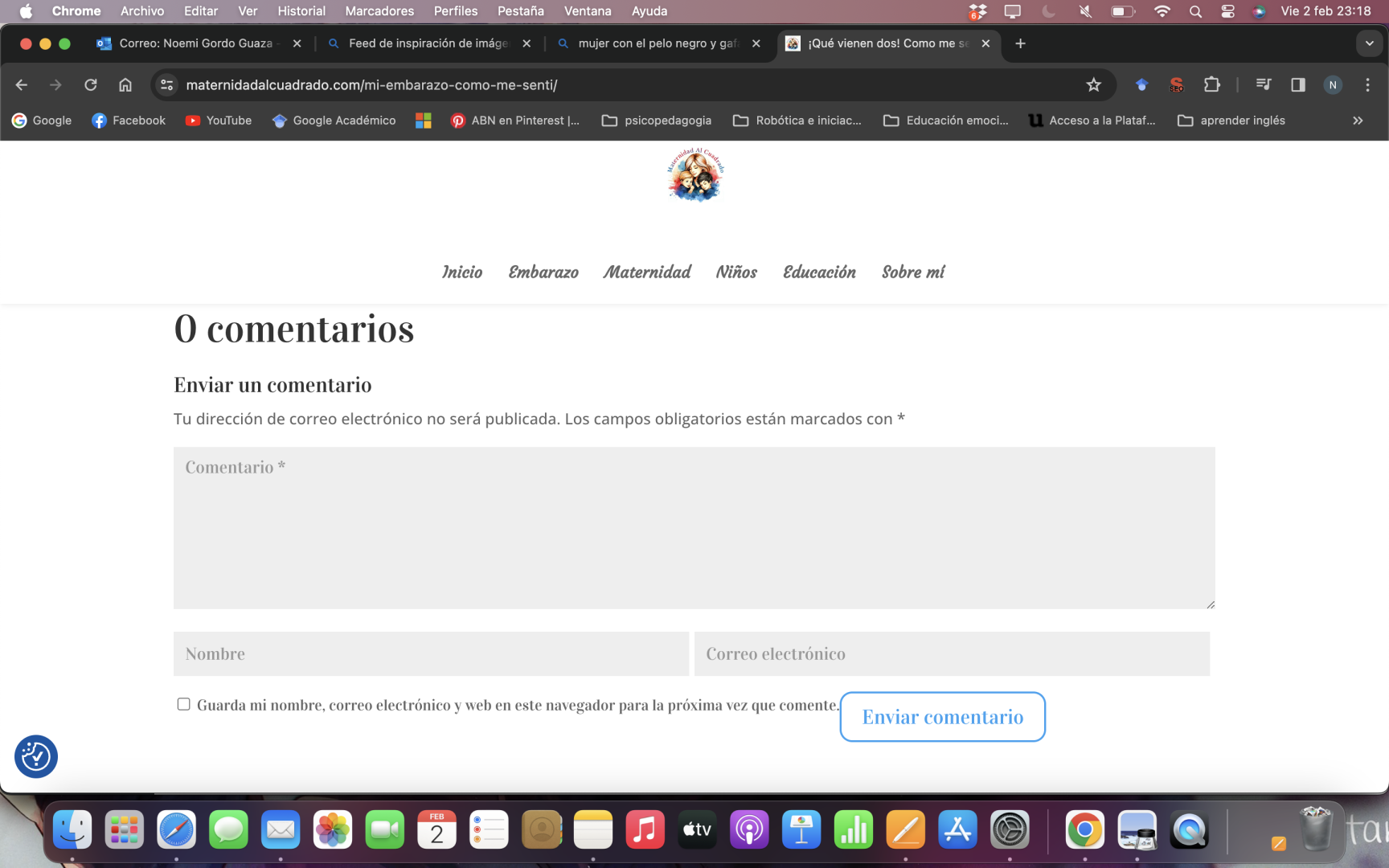Show more bookmarks with the chevron
The height and width of the screenshot is (868, 1389).
(x=1358, y=121)
